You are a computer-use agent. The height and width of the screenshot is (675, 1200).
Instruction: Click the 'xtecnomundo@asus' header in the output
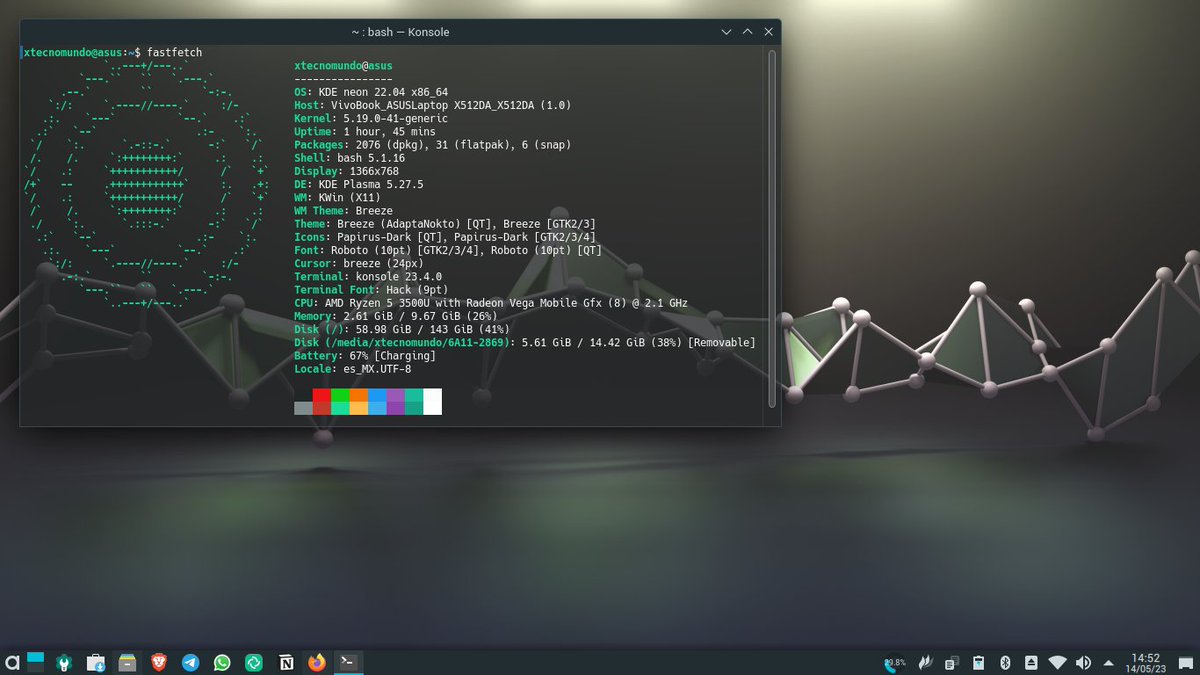pos(343,66)
